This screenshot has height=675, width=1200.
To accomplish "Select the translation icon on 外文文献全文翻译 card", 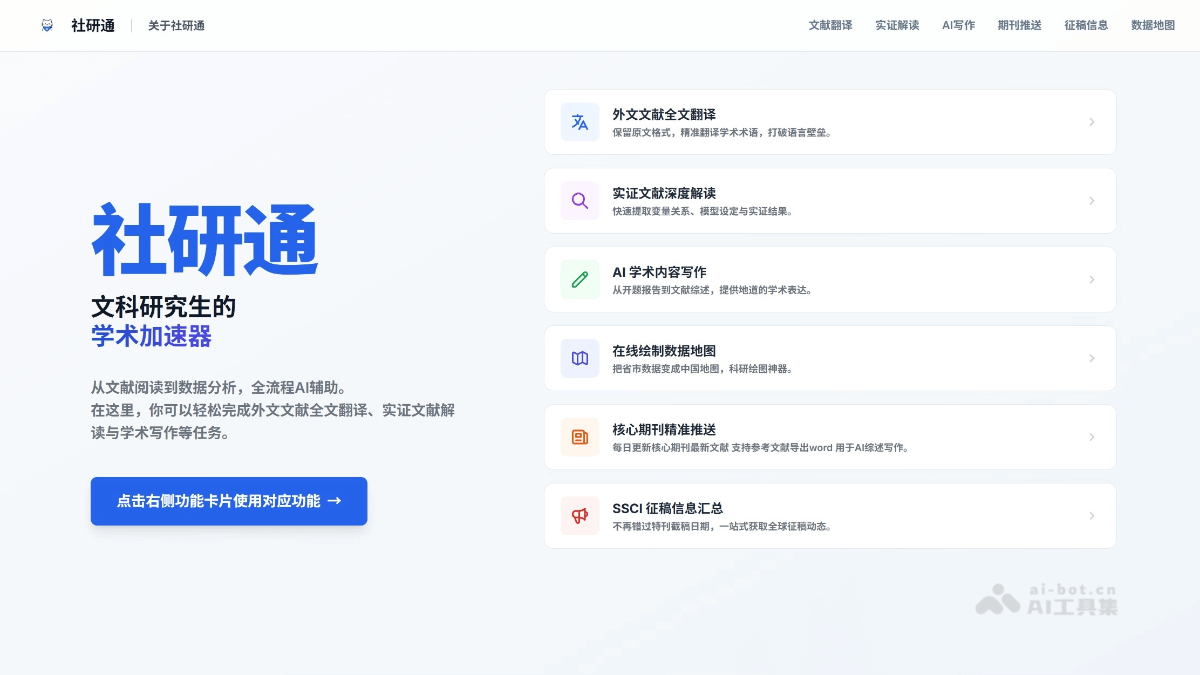I will point(580,121).
